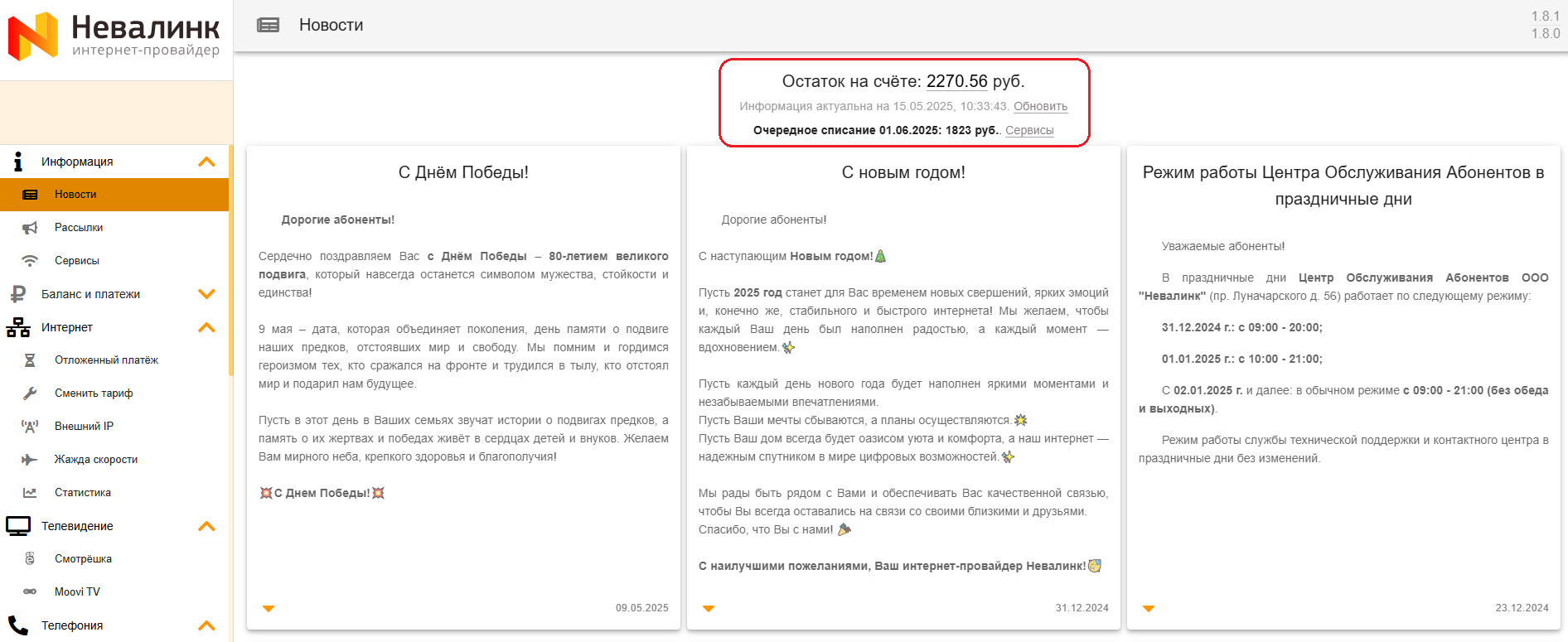Click the Nevalink logo
Screen dimensions: 1568x642
(x=114, y=36)
